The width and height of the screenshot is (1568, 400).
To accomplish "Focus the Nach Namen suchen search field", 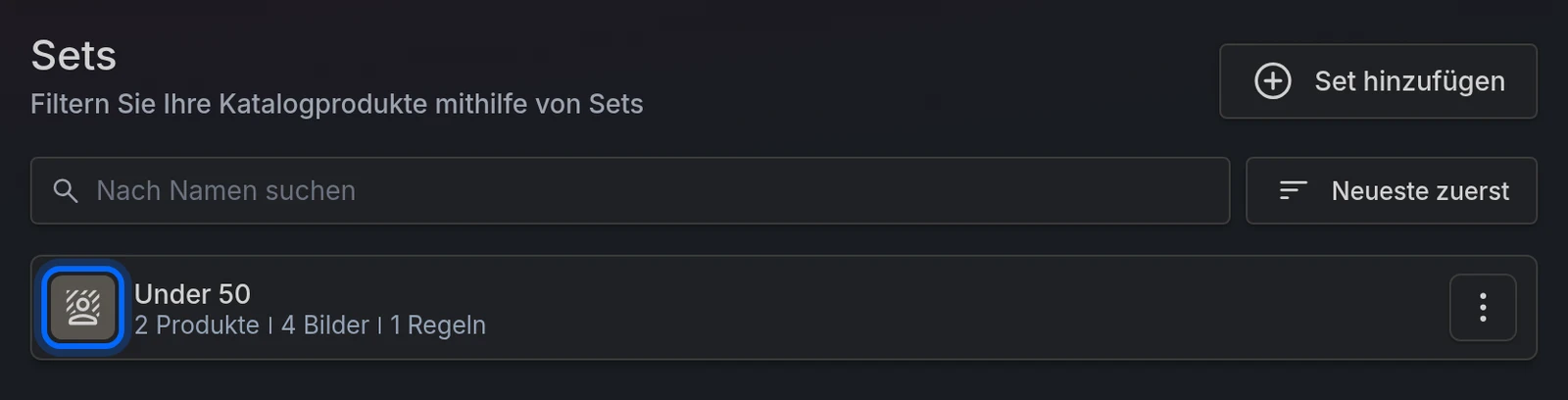I will click(630, 190).
